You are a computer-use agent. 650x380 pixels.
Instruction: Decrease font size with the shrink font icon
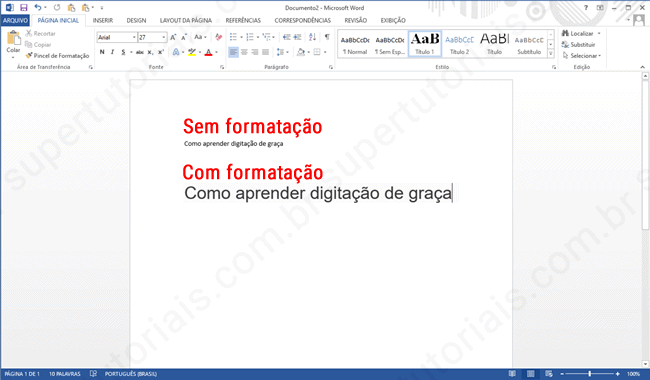[x=184, y=37]
